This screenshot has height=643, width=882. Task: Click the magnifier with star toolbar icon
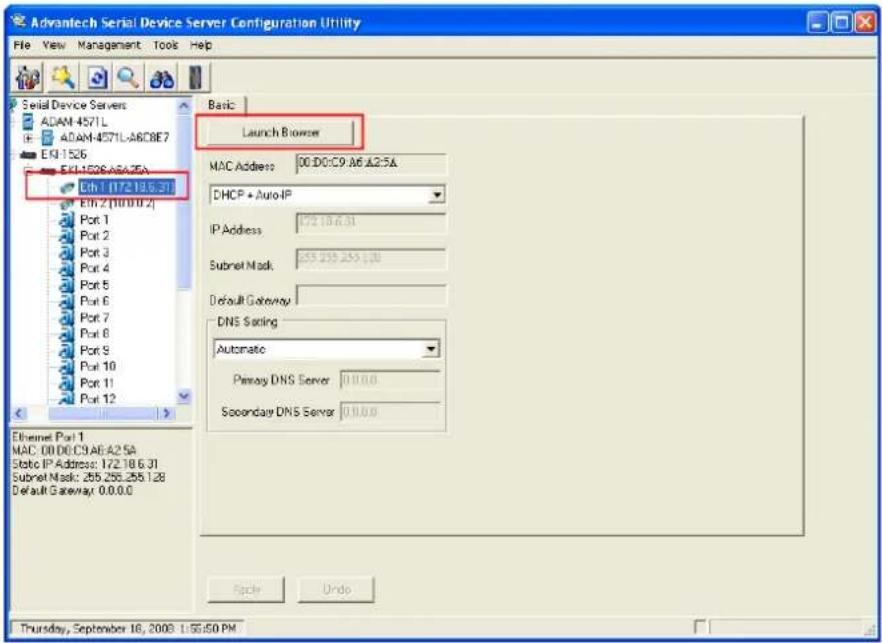63,78
